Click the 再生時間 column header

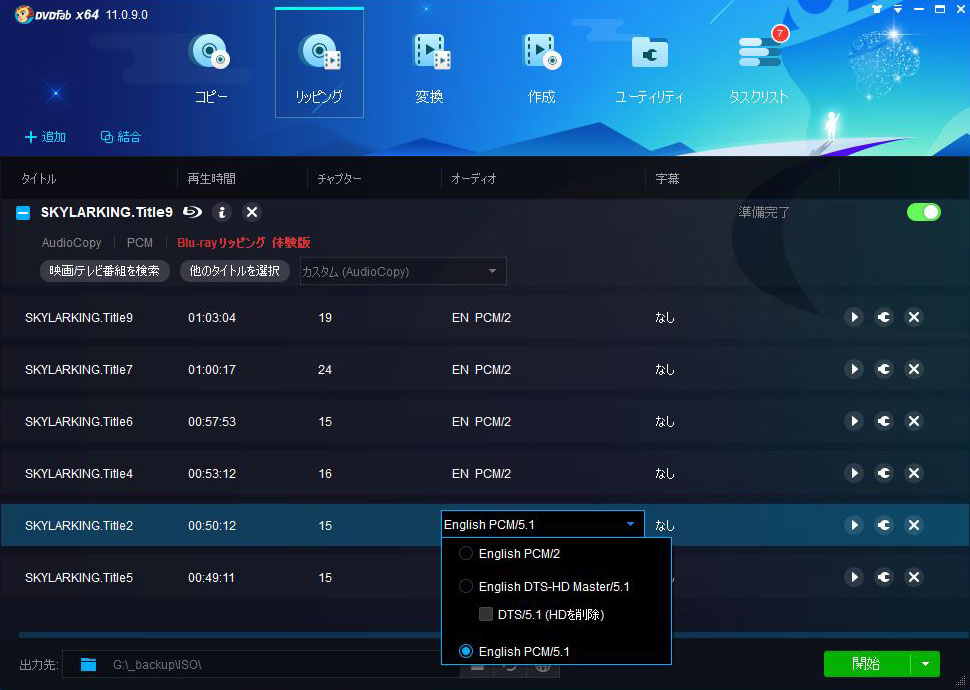click(x=212, y=179)
